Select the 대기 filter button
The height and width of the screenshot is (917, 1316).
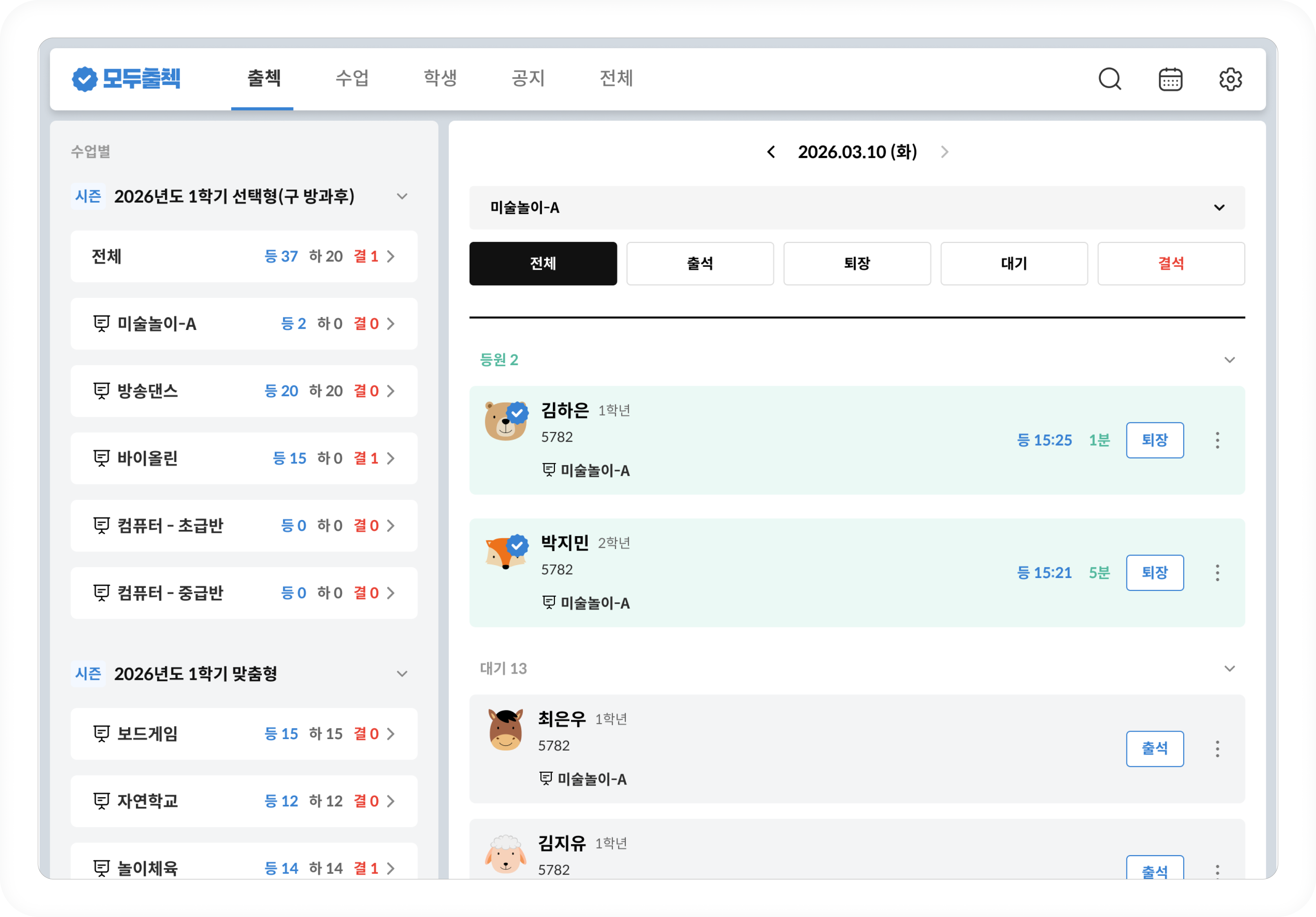click(x=1013, y=264)
